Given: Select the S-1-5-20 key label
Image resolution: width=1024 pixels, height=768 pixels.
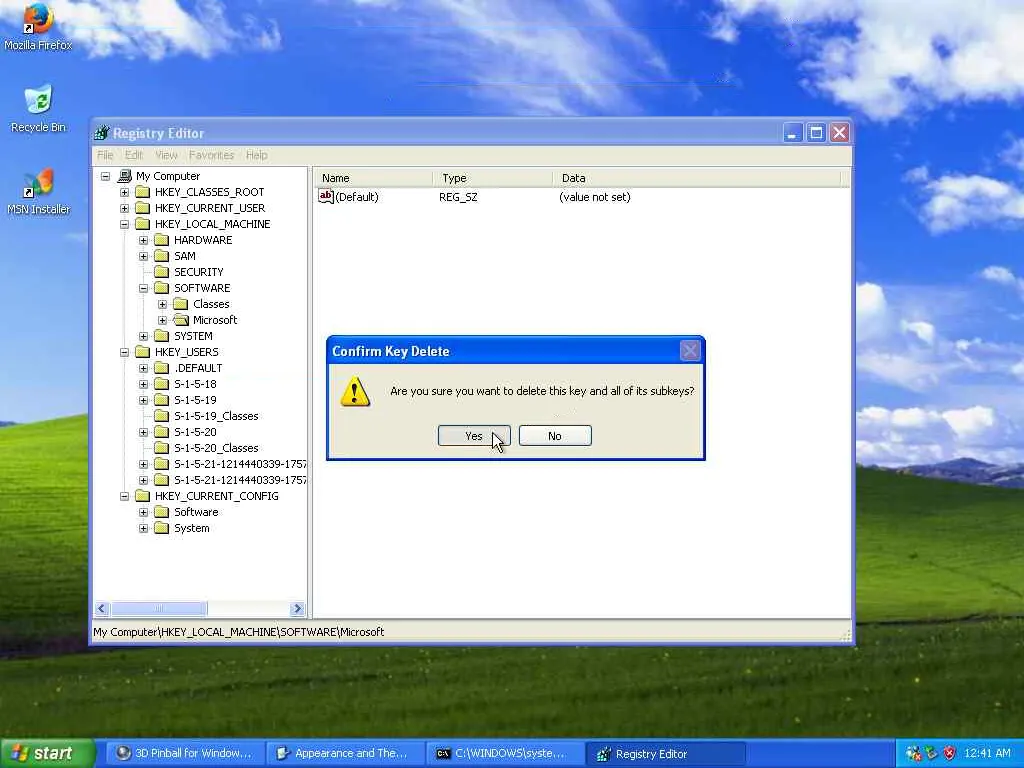Looking at the screenshot, I should pyautogui.click(x=195, y=432).
